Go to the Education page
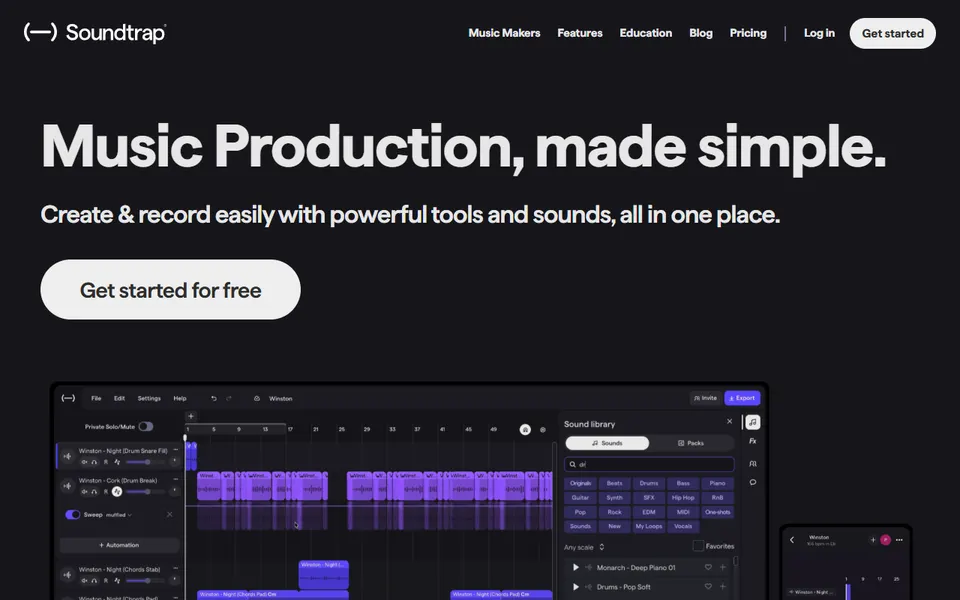 click(645, 33)
